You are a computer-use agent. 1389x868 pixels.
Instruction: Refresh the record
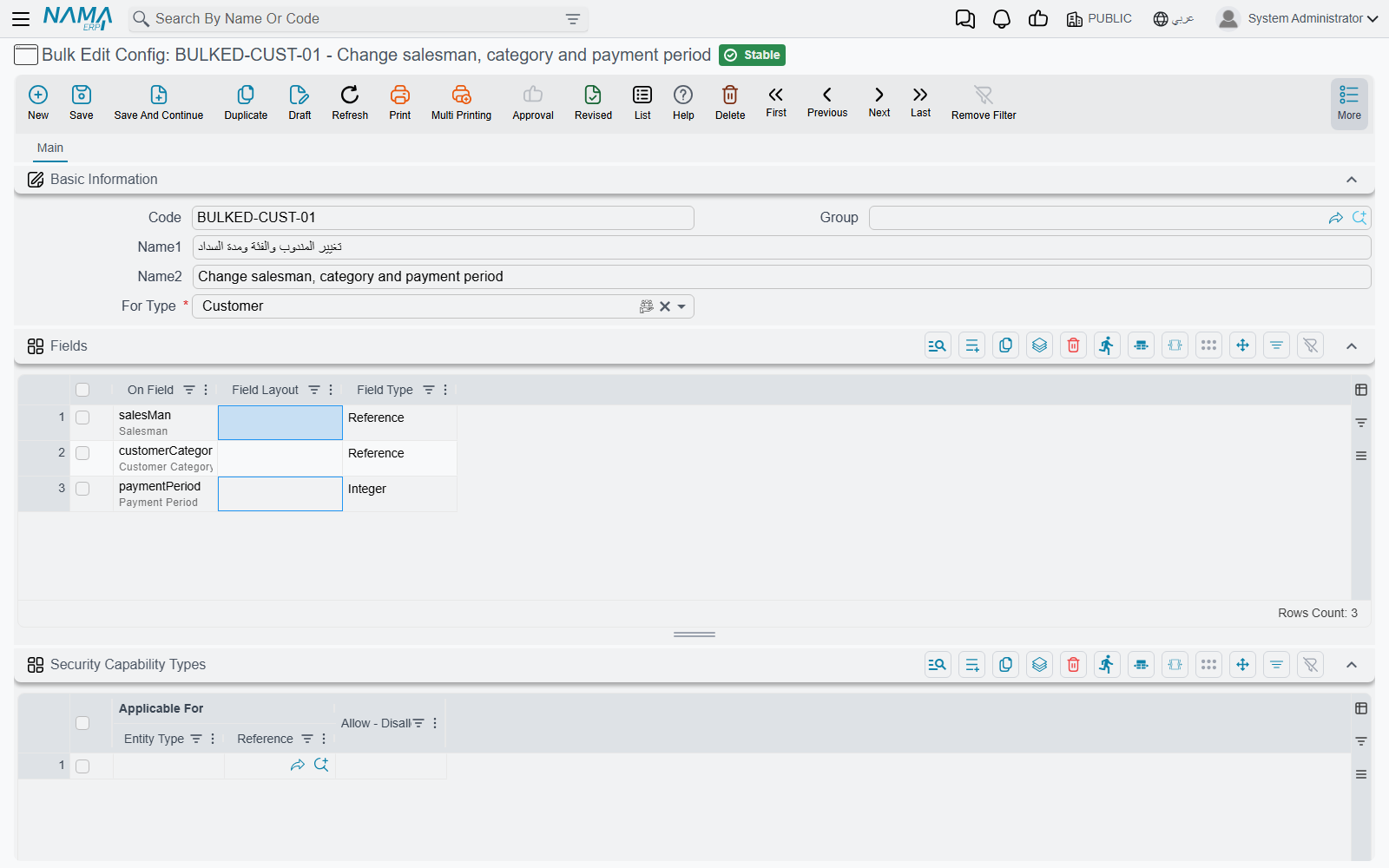350,102
